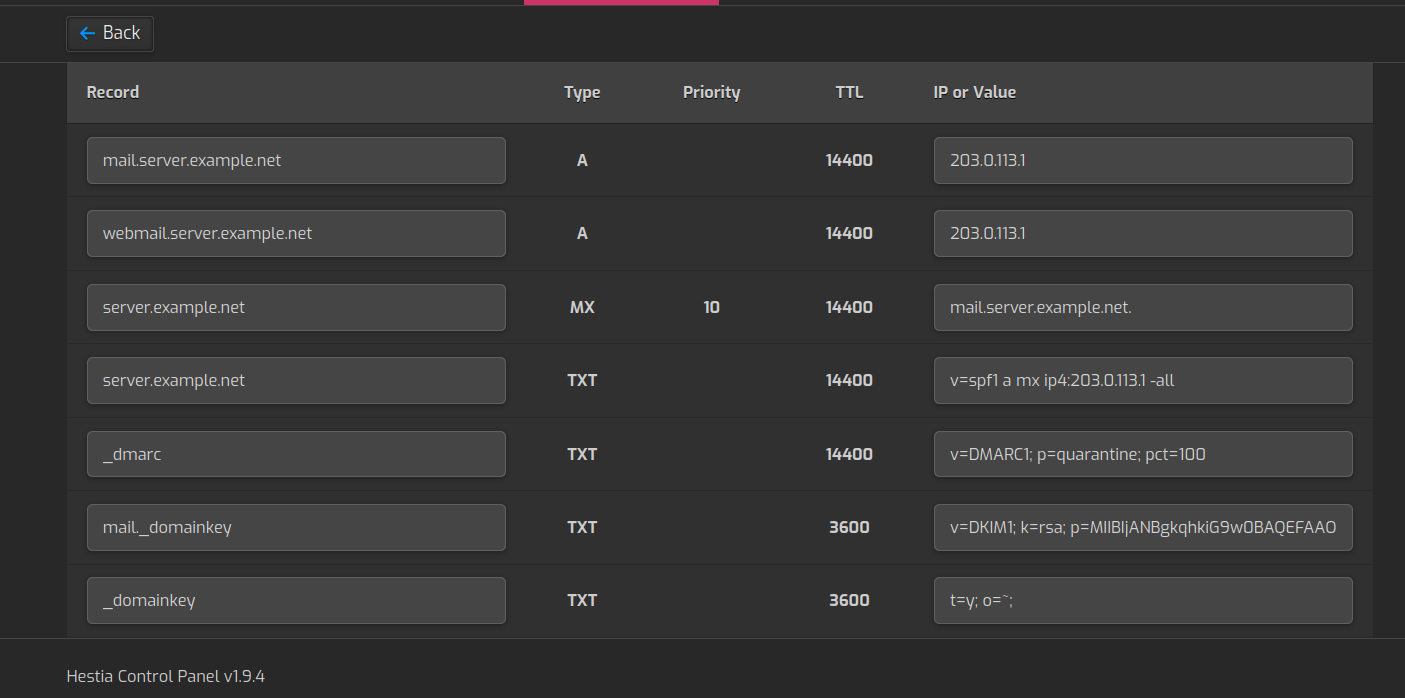The image size is (1405, 698).
Task: Click the IP value field for mail.server.example.net
Action: coord(1142,160)
